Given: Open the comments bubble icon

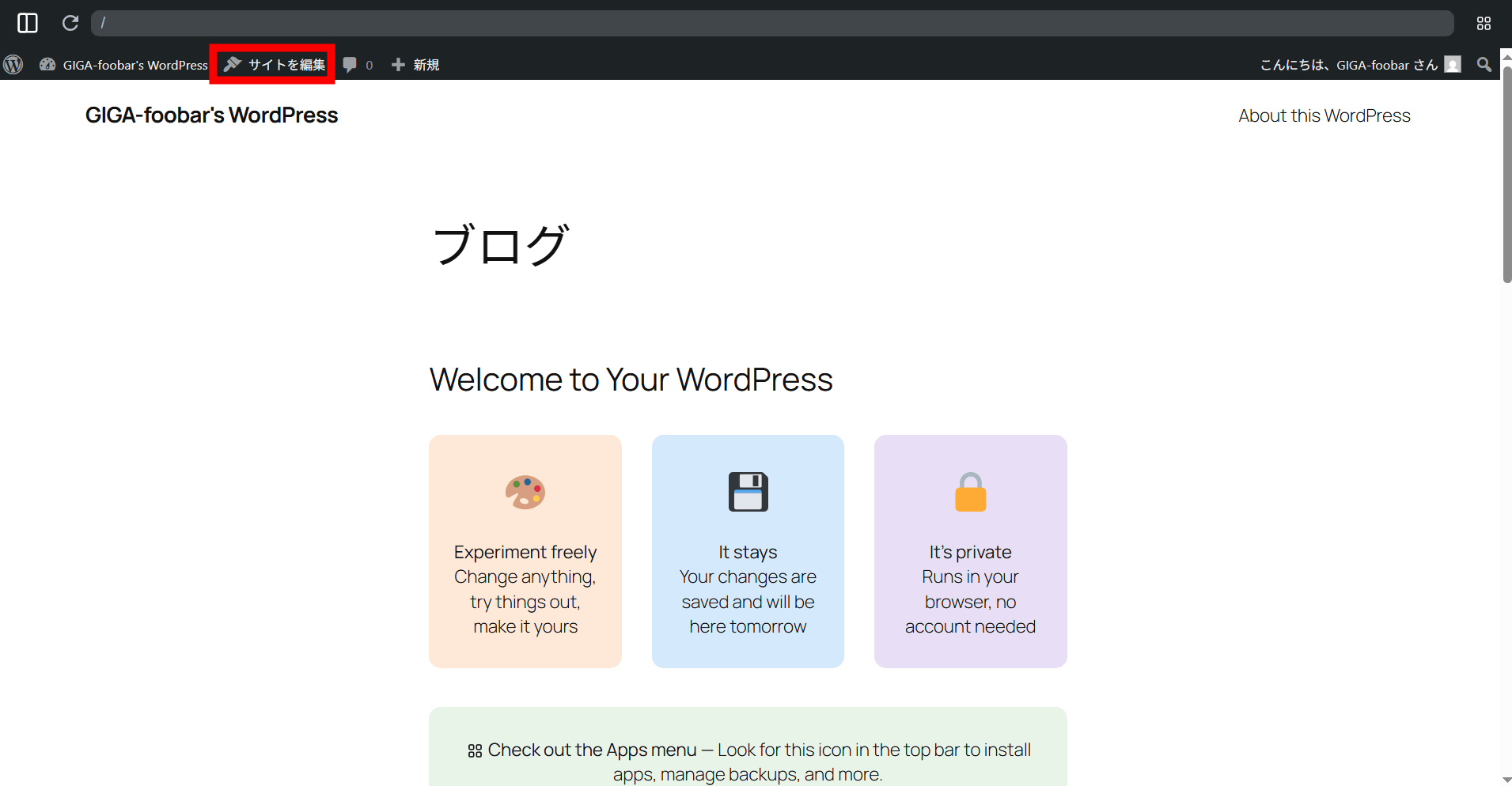Looking at the screenshot, I should pos(350,65).
